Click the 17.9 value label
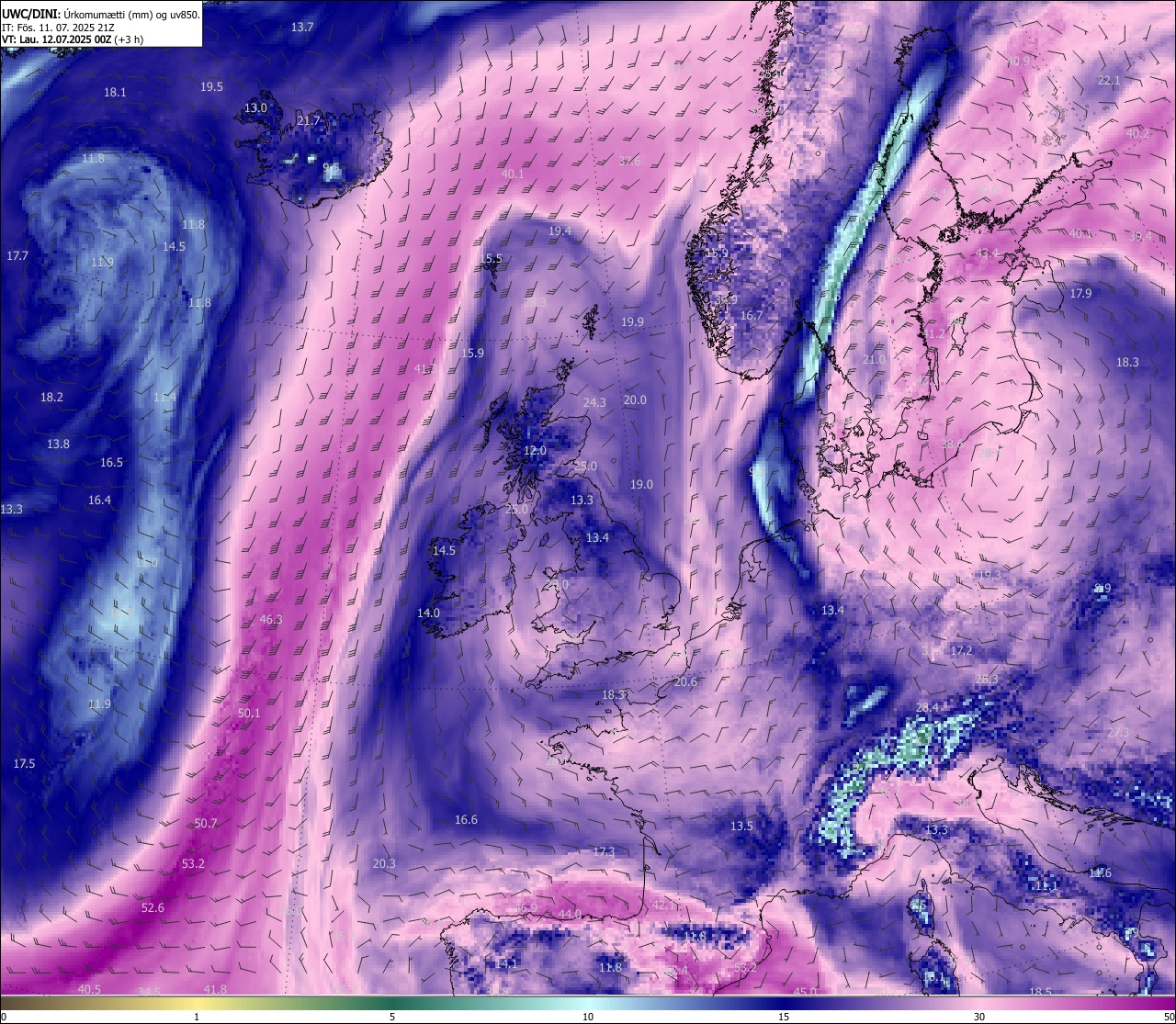The height and width of the screenshot is (1024, 1176). tap(1080, 294)
